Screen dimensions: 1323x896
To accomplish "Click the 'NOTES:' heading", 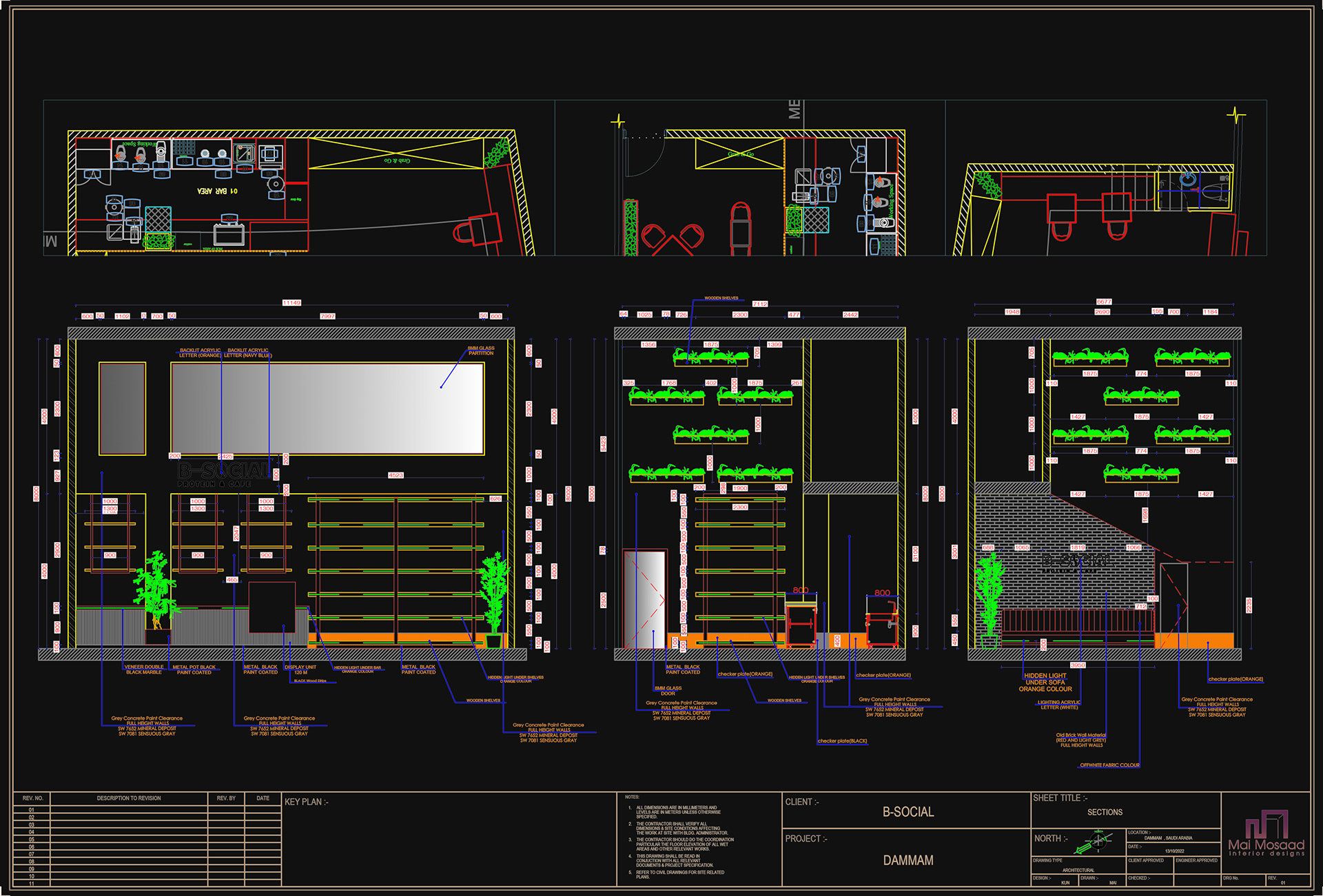I will 633,798.
